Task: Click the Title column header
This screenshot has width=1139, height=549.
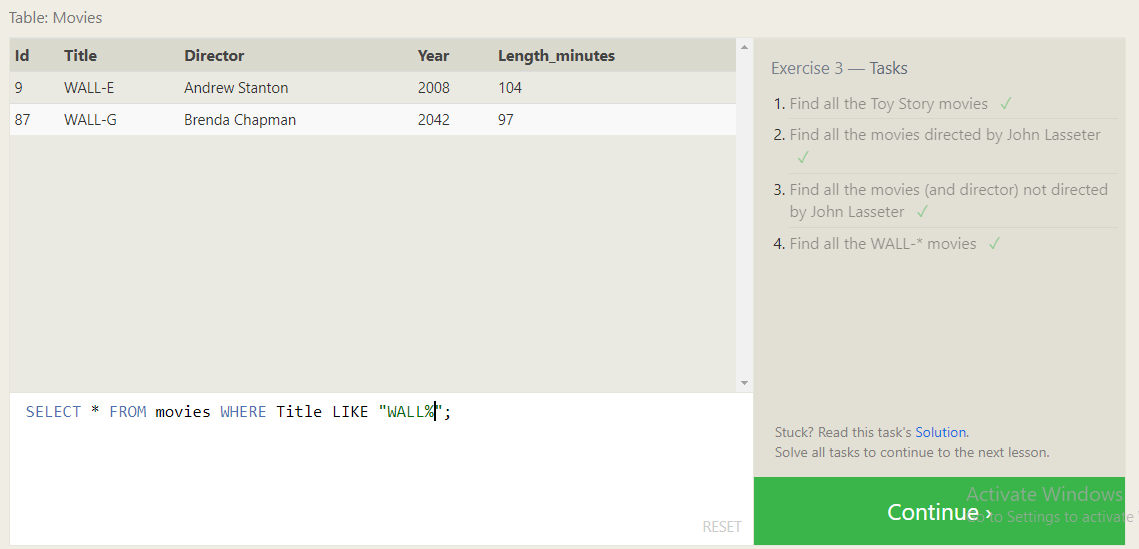Action: [80, 56]
